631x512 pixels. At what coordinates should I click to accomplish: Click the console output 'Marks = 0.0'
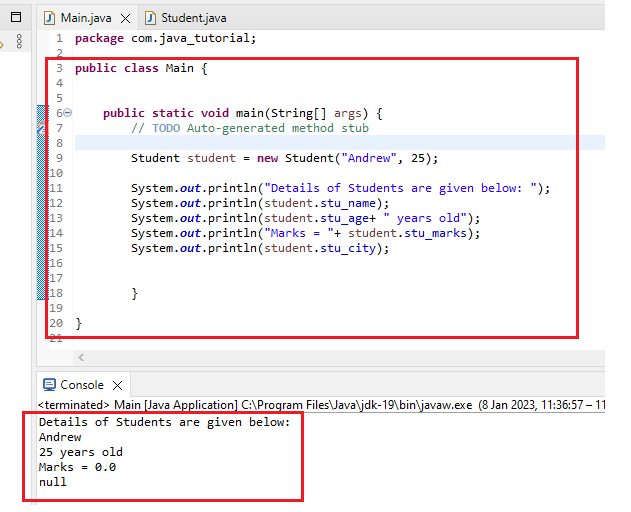click(x=77, y=467)
